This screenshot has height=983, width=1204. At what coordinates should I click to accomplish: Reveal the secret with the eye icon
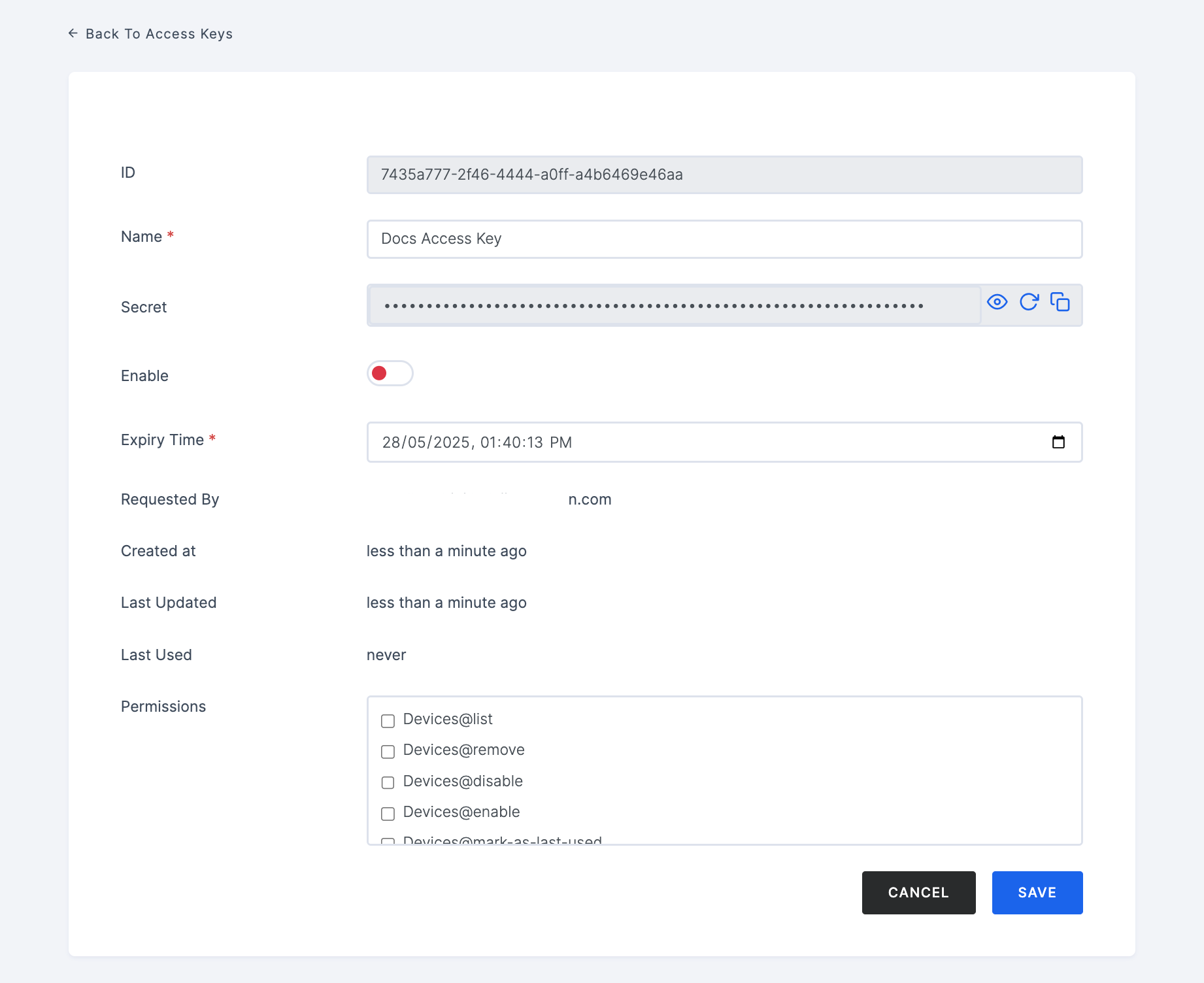point(997,302)
